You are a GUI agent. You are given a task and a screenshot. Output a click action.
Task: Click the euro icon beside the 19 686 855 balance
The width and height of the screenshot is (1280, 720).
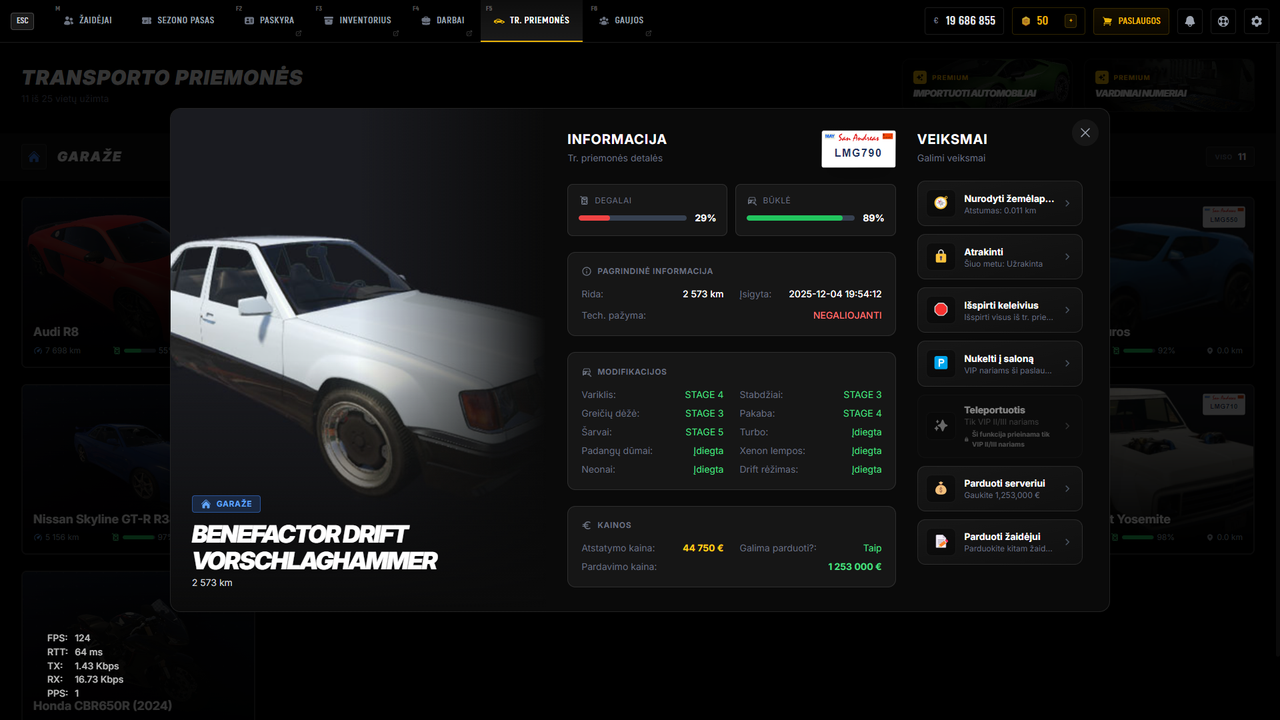pos(936,21)
